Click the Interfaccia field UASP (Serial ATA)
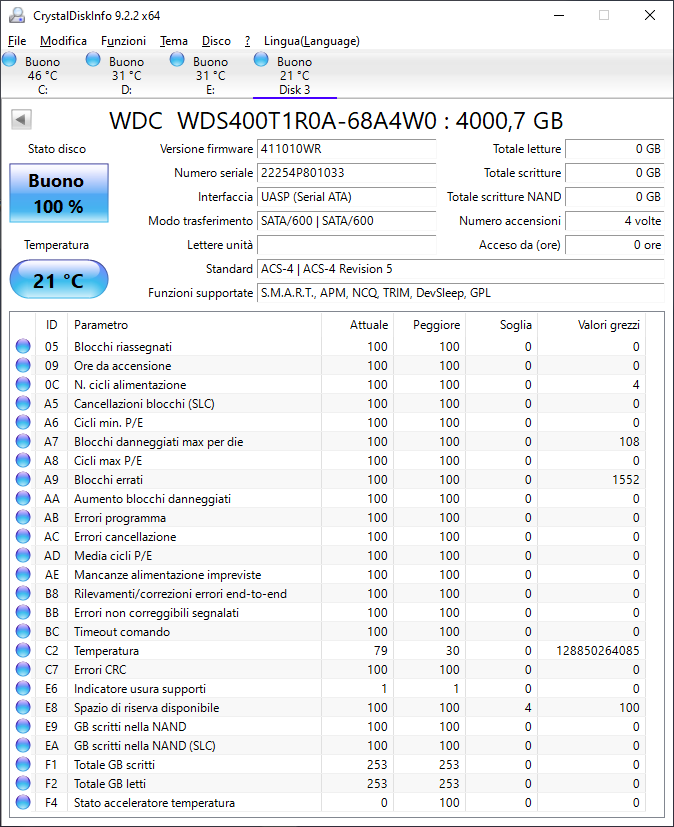 point(346,197)
